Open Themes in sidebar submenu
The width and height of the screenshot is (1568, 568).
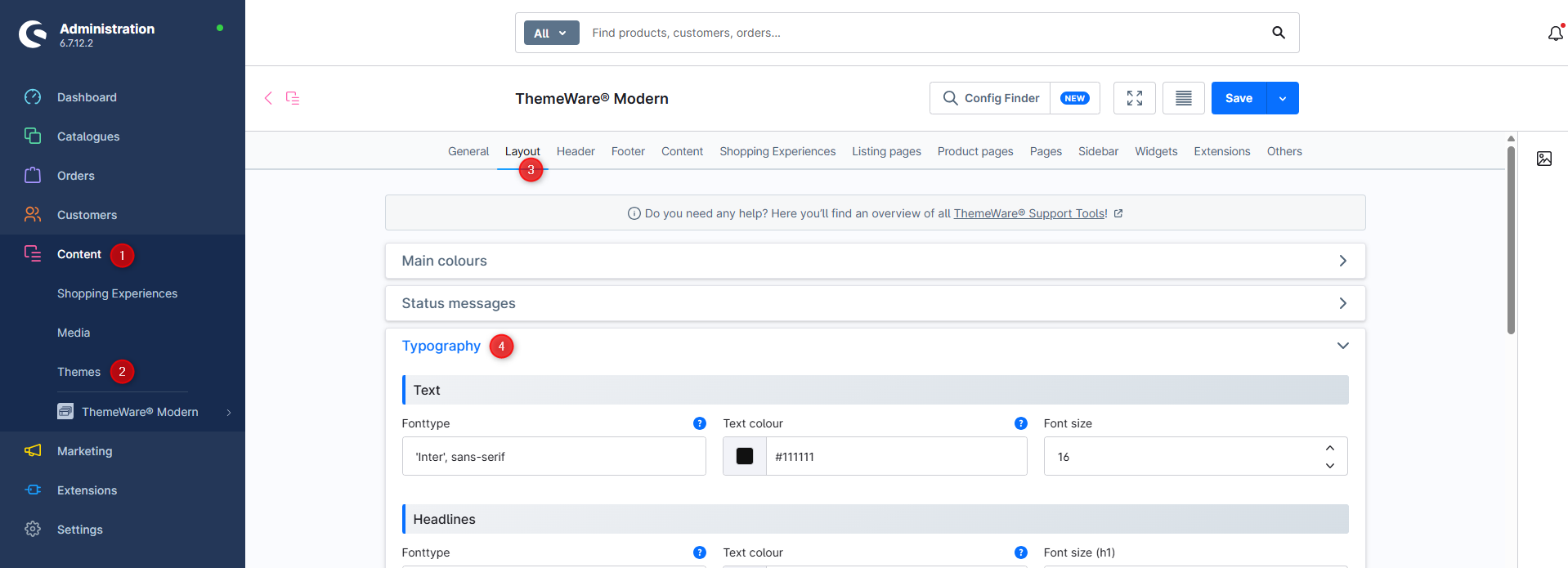tap(78, 372)
